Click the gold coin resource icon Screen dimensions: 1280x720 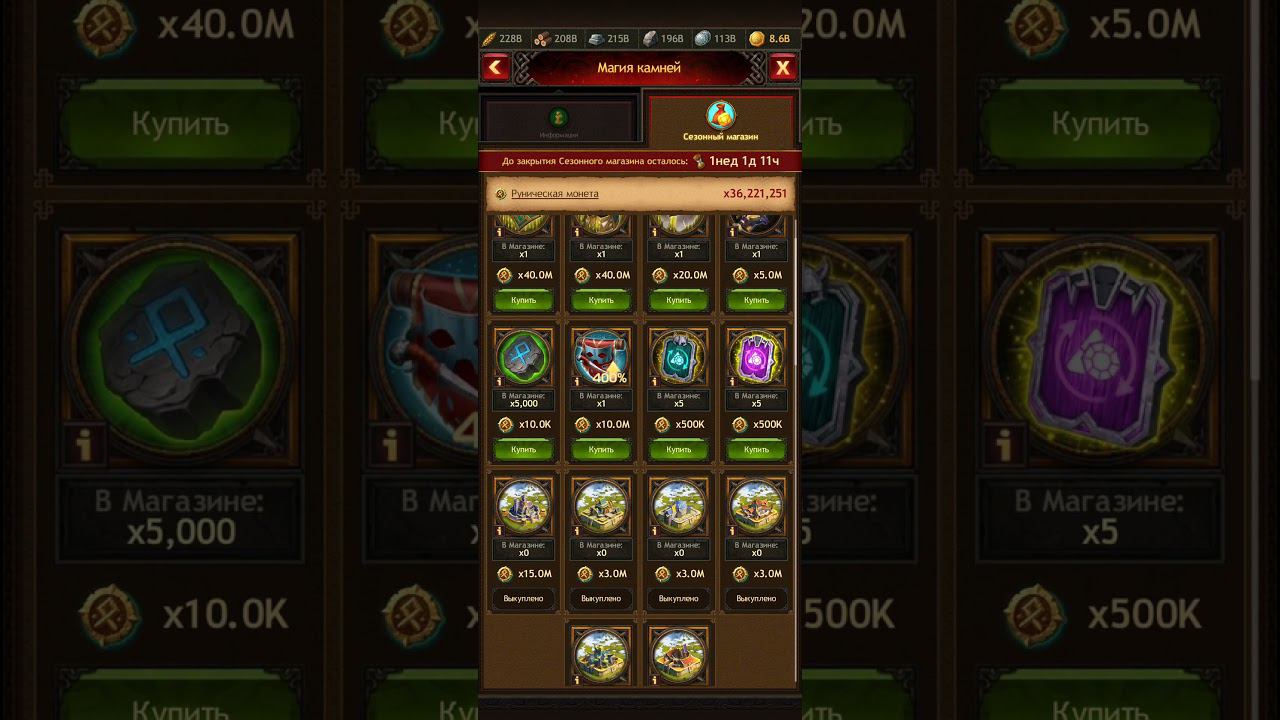757,39
